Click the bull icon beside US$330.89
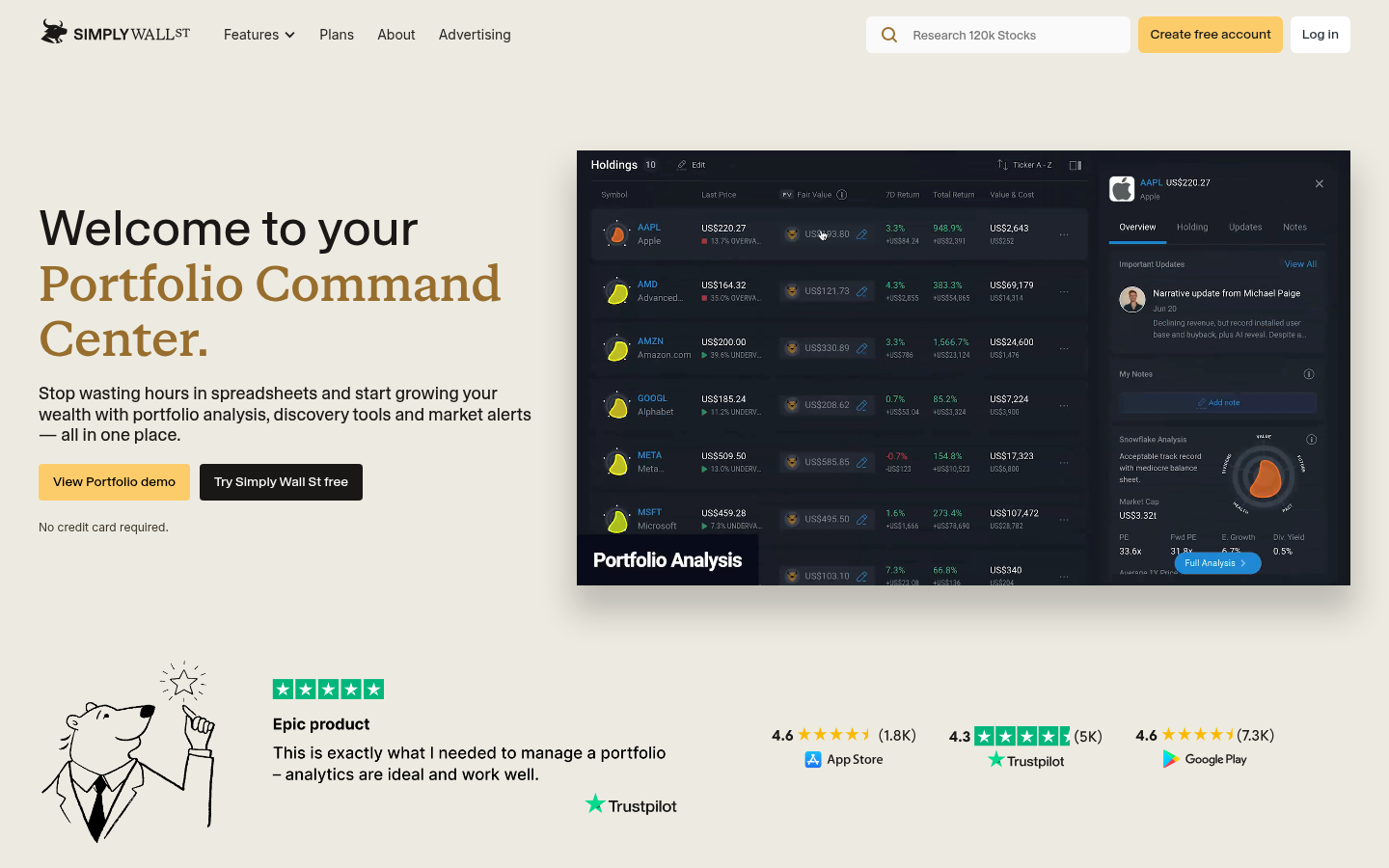1389x868 pixels. click(792, 348)
